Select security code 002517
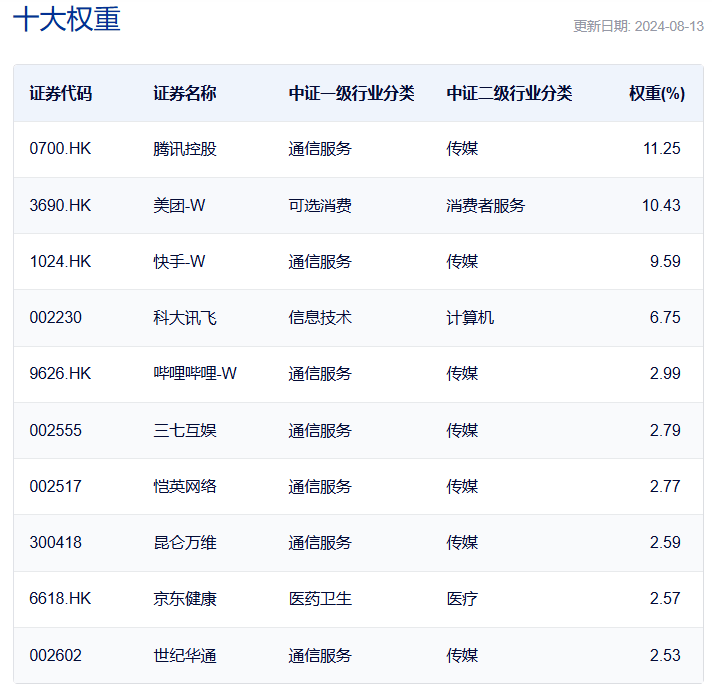This screenshot has width=712, height=695. [x=55, y=487]
